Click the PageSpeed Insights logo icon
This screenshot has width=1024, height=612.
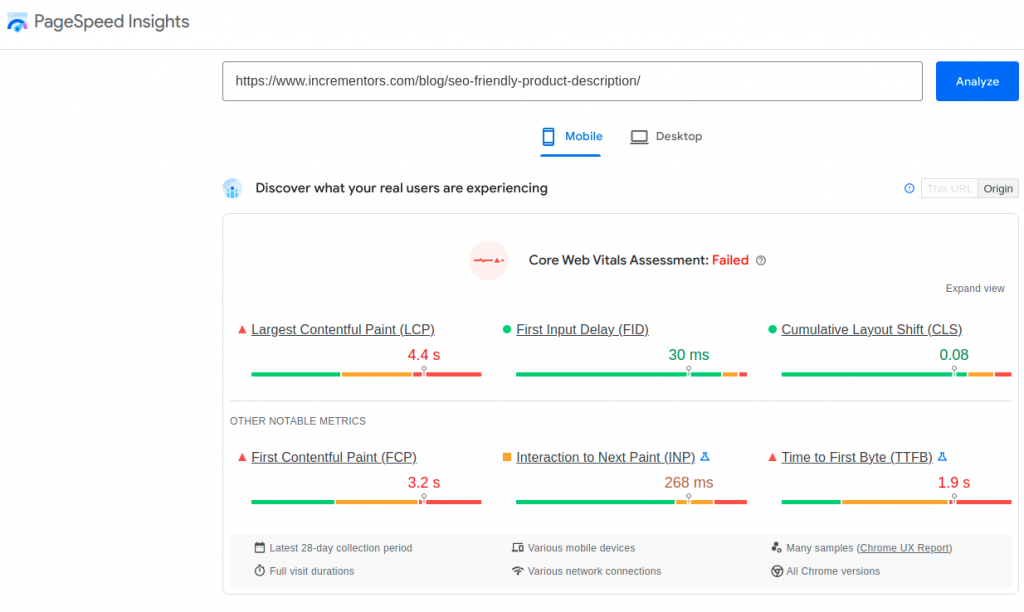(17, 22)
